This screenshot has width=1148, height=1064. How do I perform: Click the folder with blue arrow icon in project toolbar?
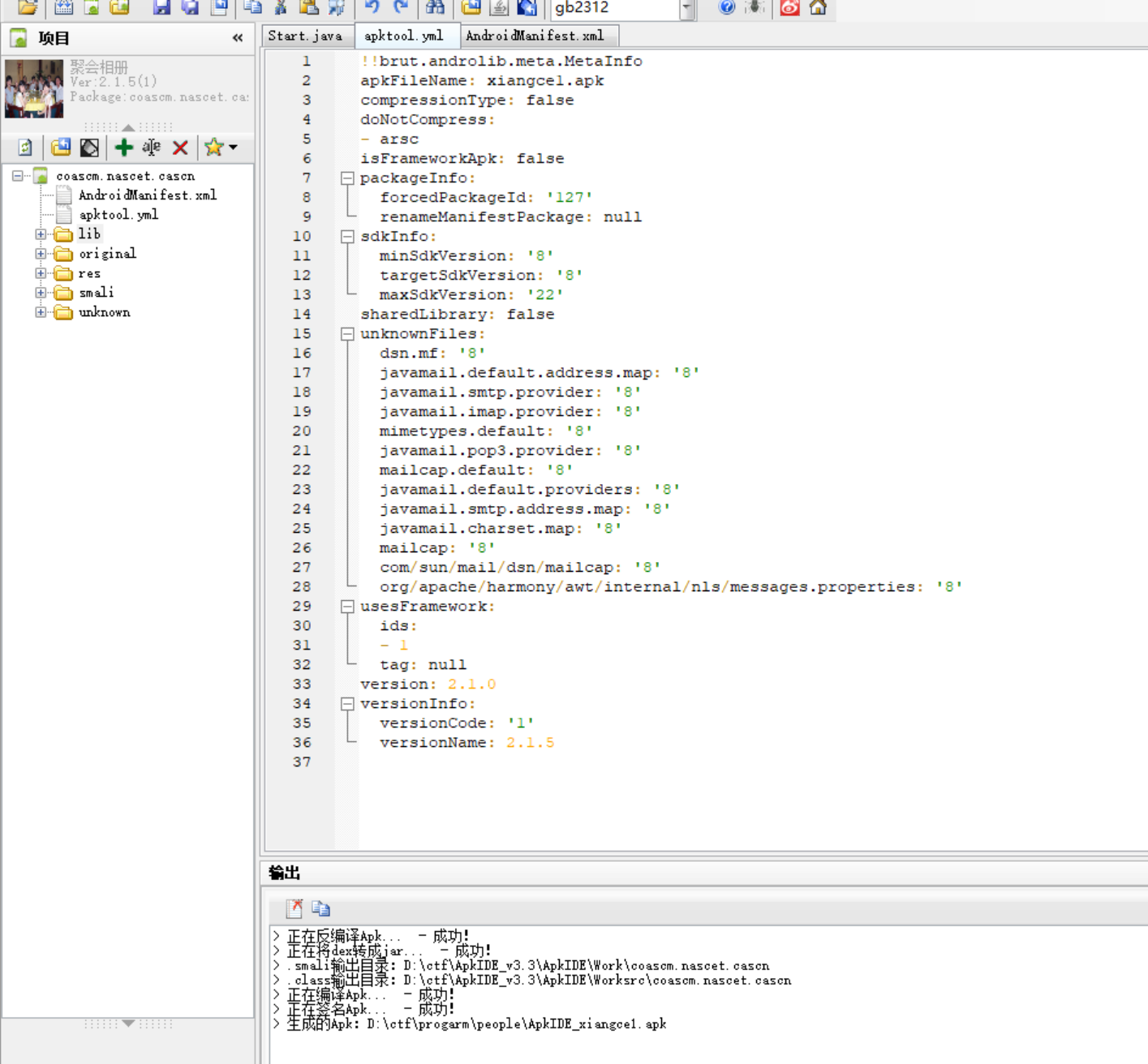61,148
